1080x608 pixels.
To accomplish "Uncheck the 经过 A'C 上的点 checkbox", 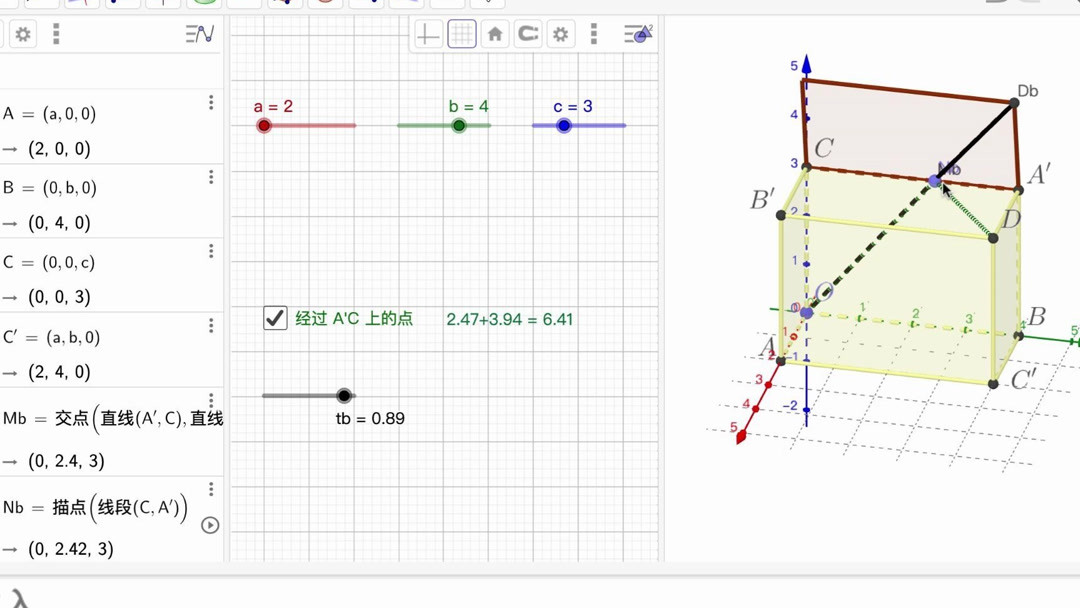I will click(275, 318).
